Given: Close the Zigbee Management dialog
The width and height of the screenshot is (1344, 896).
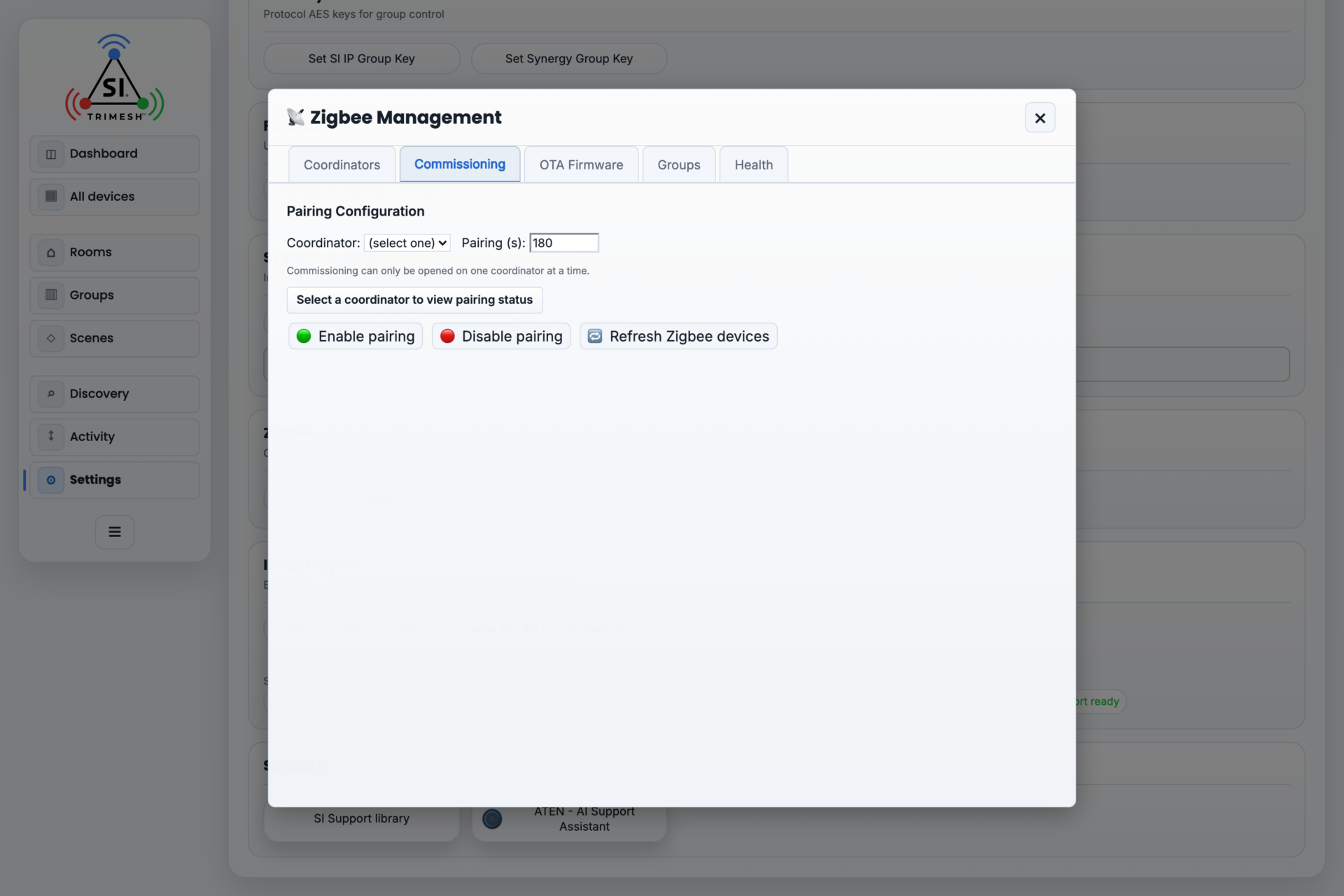Looking at the screenshot, I should 1039,118.
